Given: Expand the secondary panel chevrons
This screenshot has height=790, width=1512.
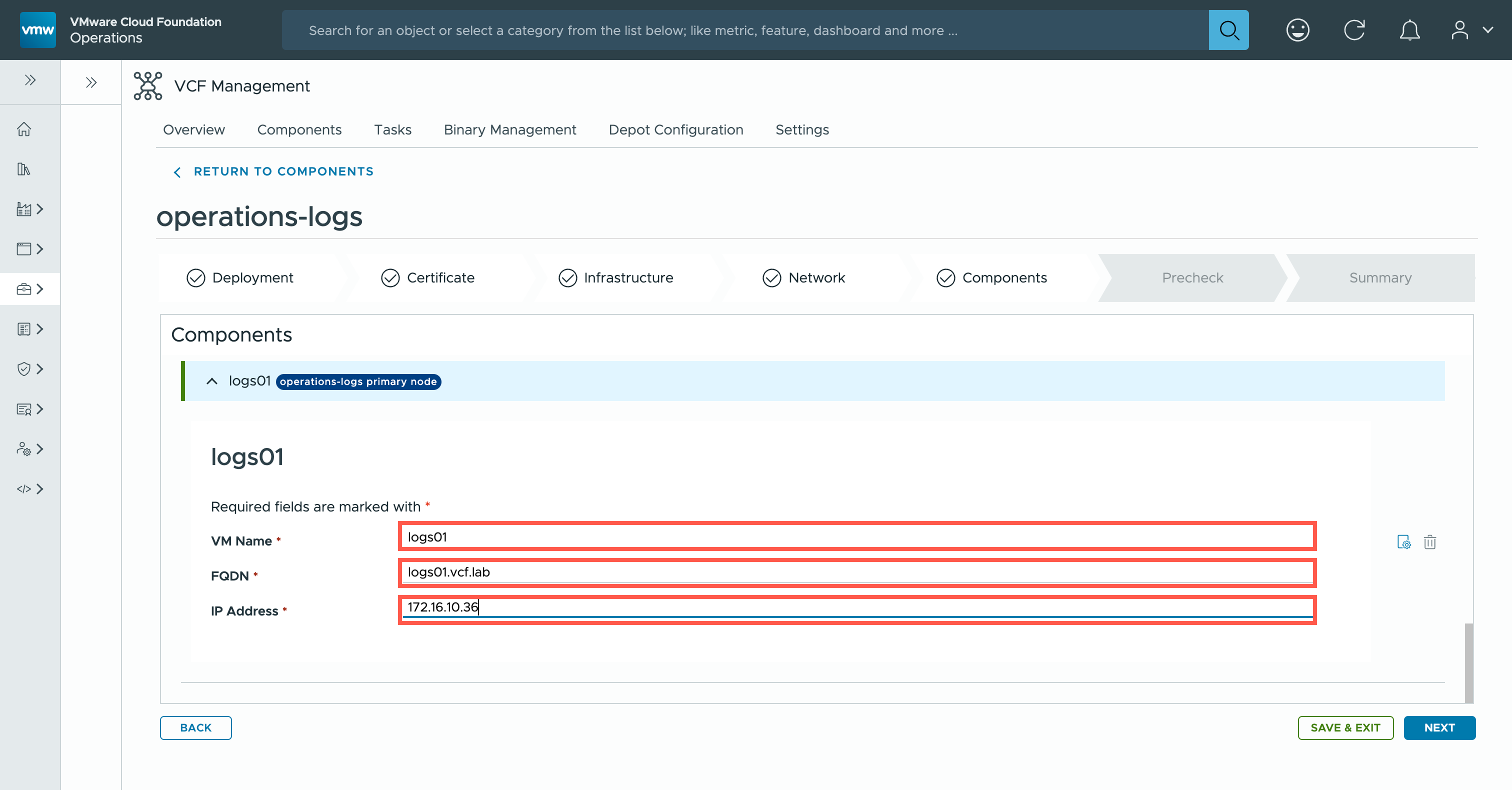Looking at the screenshot, I should (91, 83).
